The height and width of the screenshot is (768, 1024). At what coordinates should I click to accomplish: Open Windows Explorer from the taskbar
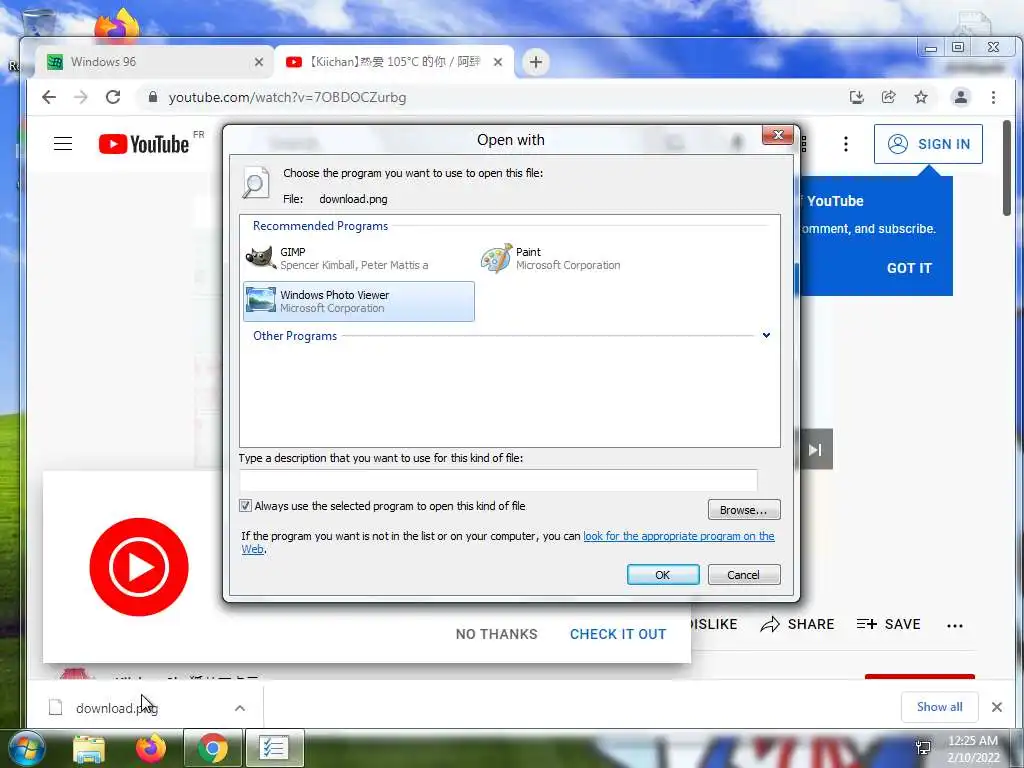point(89,748)
